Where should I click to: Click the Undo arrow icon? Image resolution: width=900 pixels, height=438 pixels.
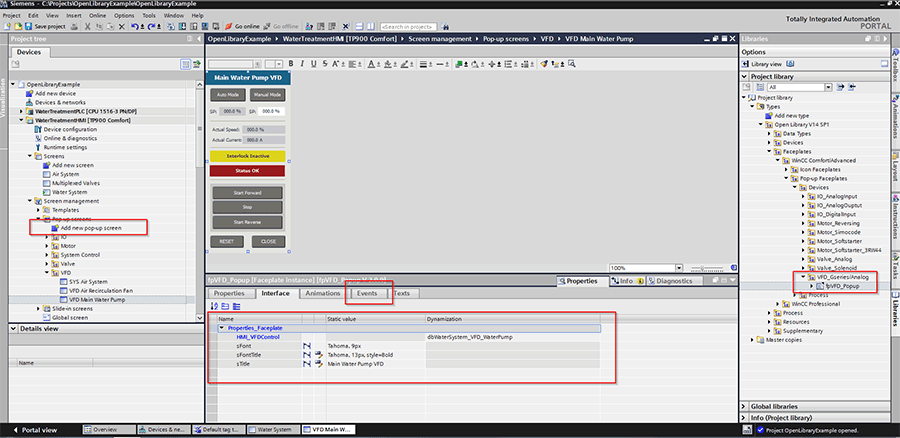tap(134, 26)
